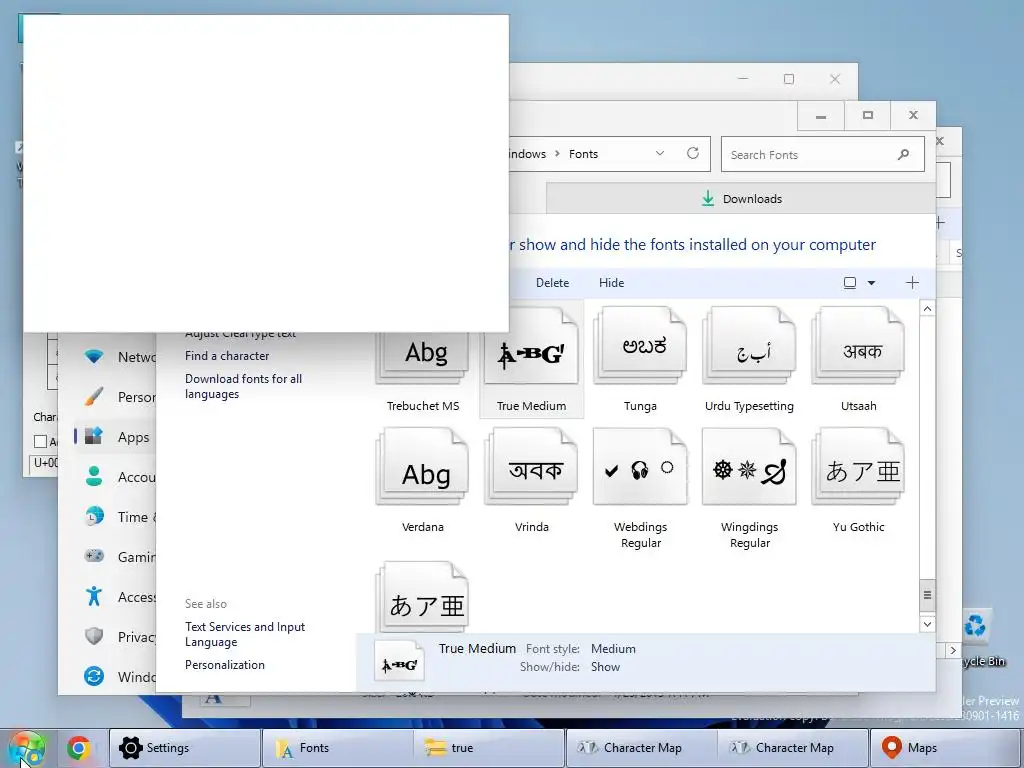Select the Tunga font icon
The width and height of the screenshot is (1024, 768).
pos(640,347)
